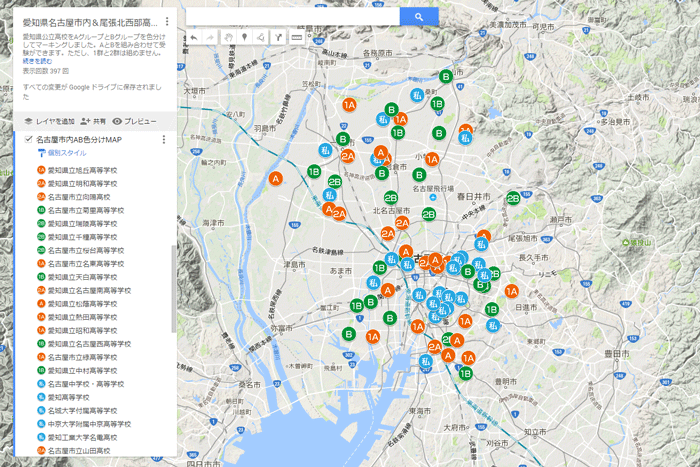Select the add marker pin tool
The height and width of the screenshot is (467, 700).
[244, 38]
